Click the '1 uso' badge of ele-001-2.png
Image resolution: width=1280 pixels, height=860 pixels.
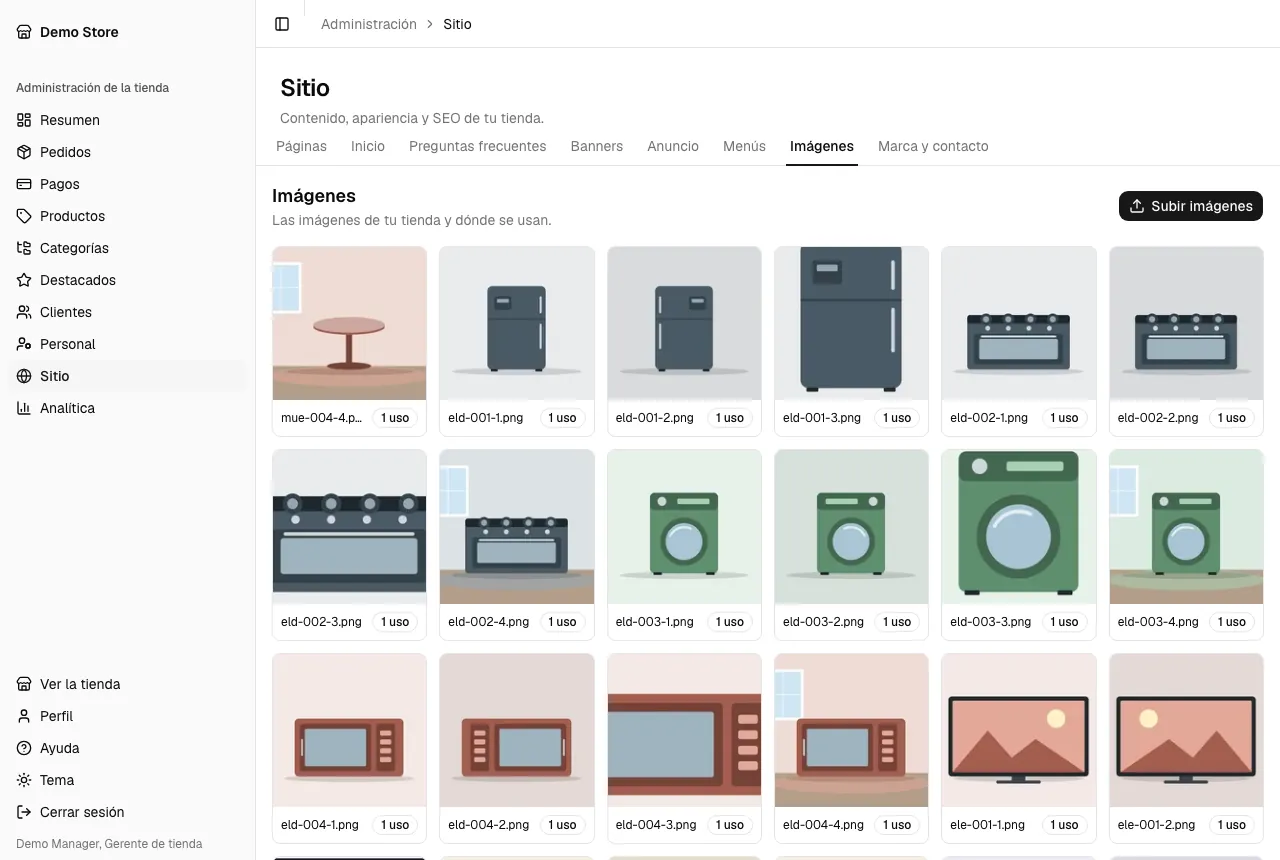pyautogui.click(x=1232, y=825)
